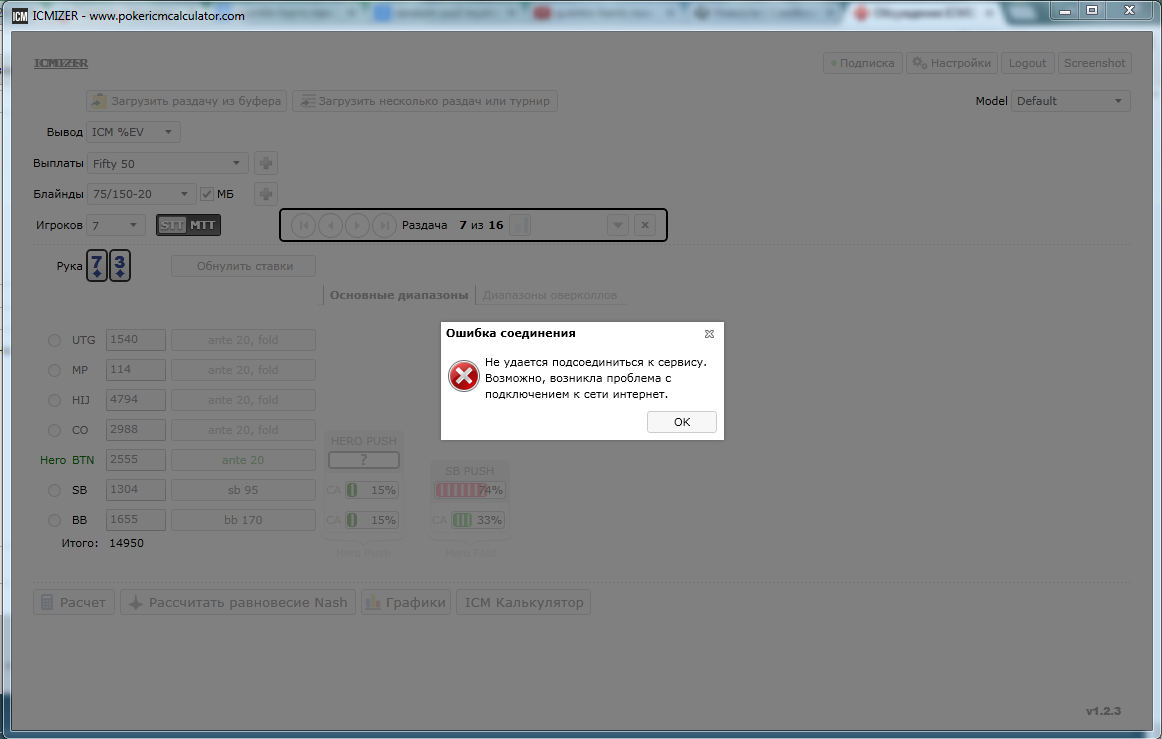Open the Model Default dropdown
The height and width of the screenshot is (739, 1162).
(x=1070, y=101)
